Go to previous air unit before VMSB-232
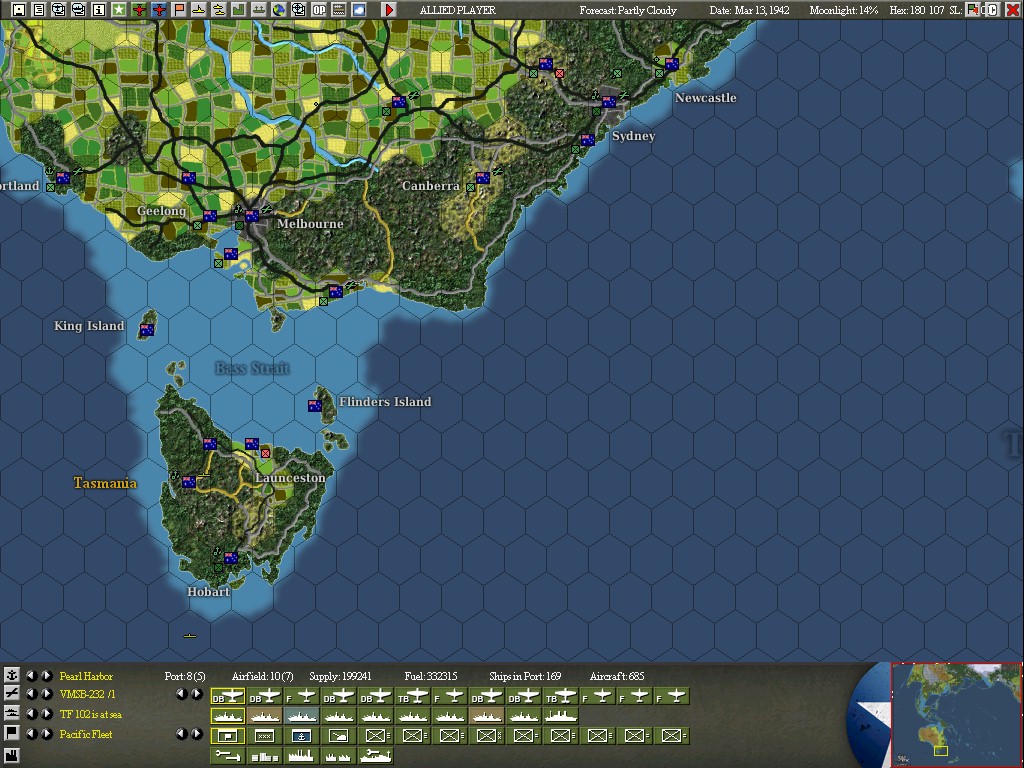The height and width of the screenshot is (768, 1024). pyautogui.click(x=31, y=694)
